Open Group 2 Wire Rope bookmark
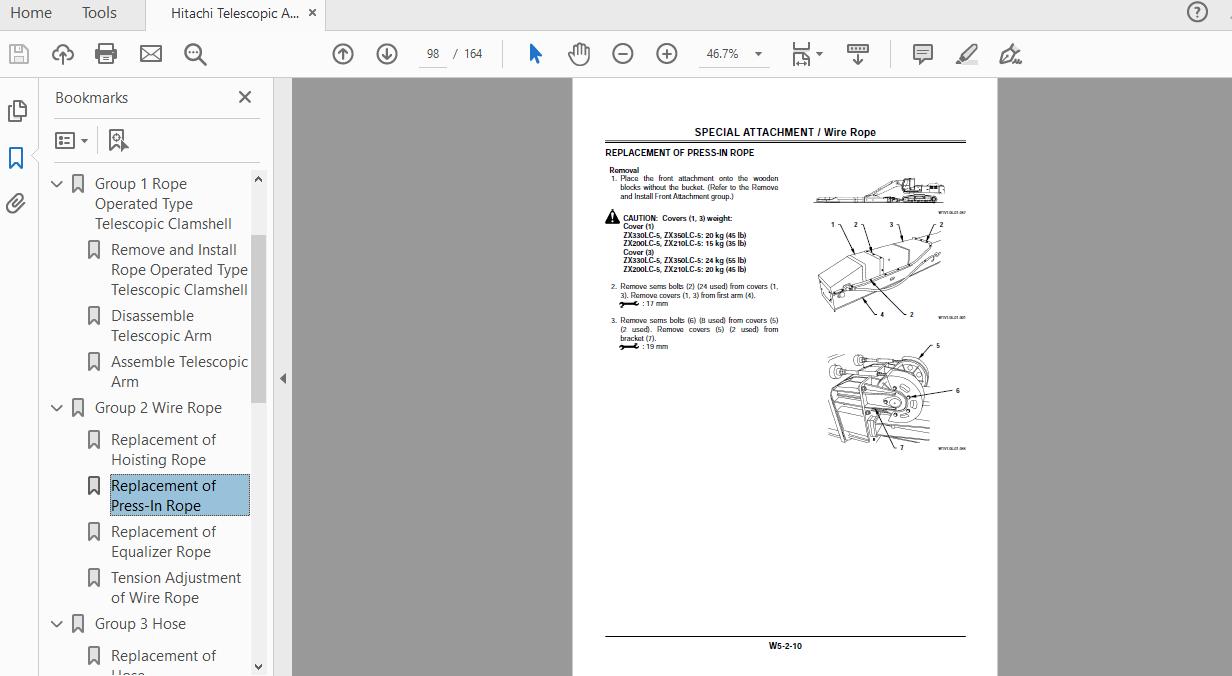 (x=158, y=408)
